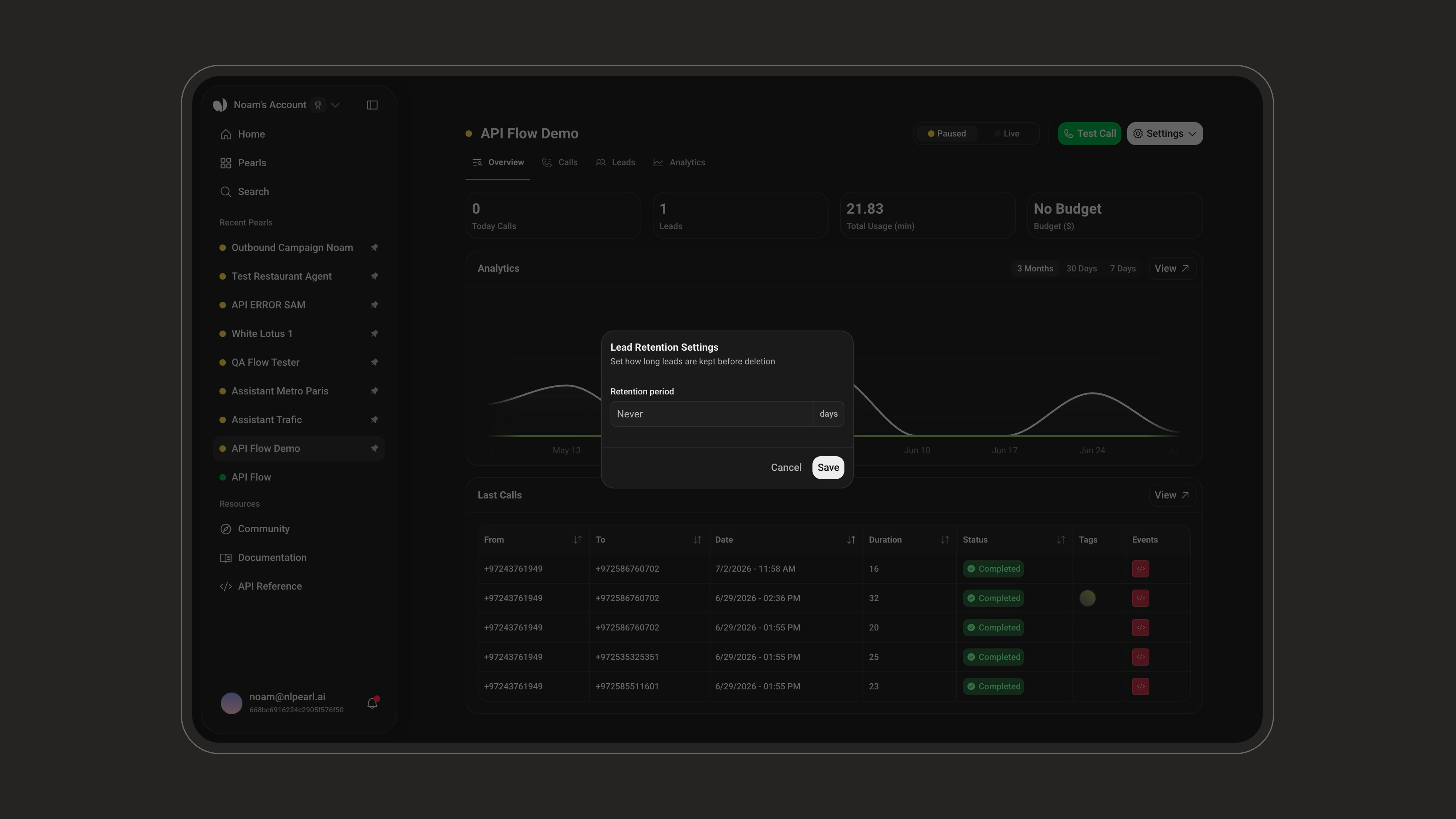Image resolution: width=1456 pixels, height=819 pixels.
Task: Open events icon for the 6/29/2026 02:36 PM call
Action: pos(1140,598)
